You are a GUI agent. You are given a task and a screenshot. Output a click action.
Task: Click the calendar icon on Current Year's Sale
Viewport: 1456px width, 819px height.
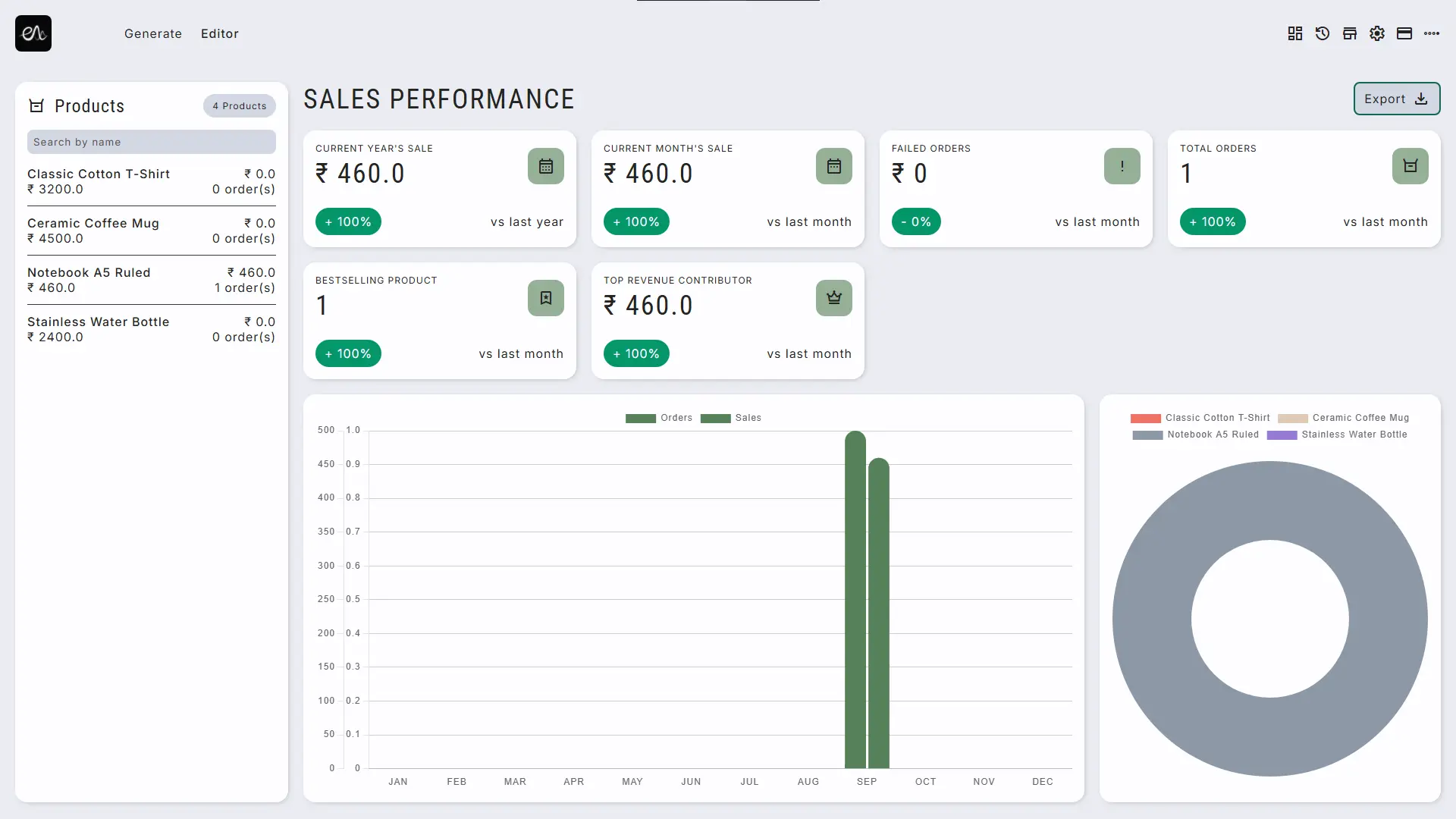[x=546, y=166]
